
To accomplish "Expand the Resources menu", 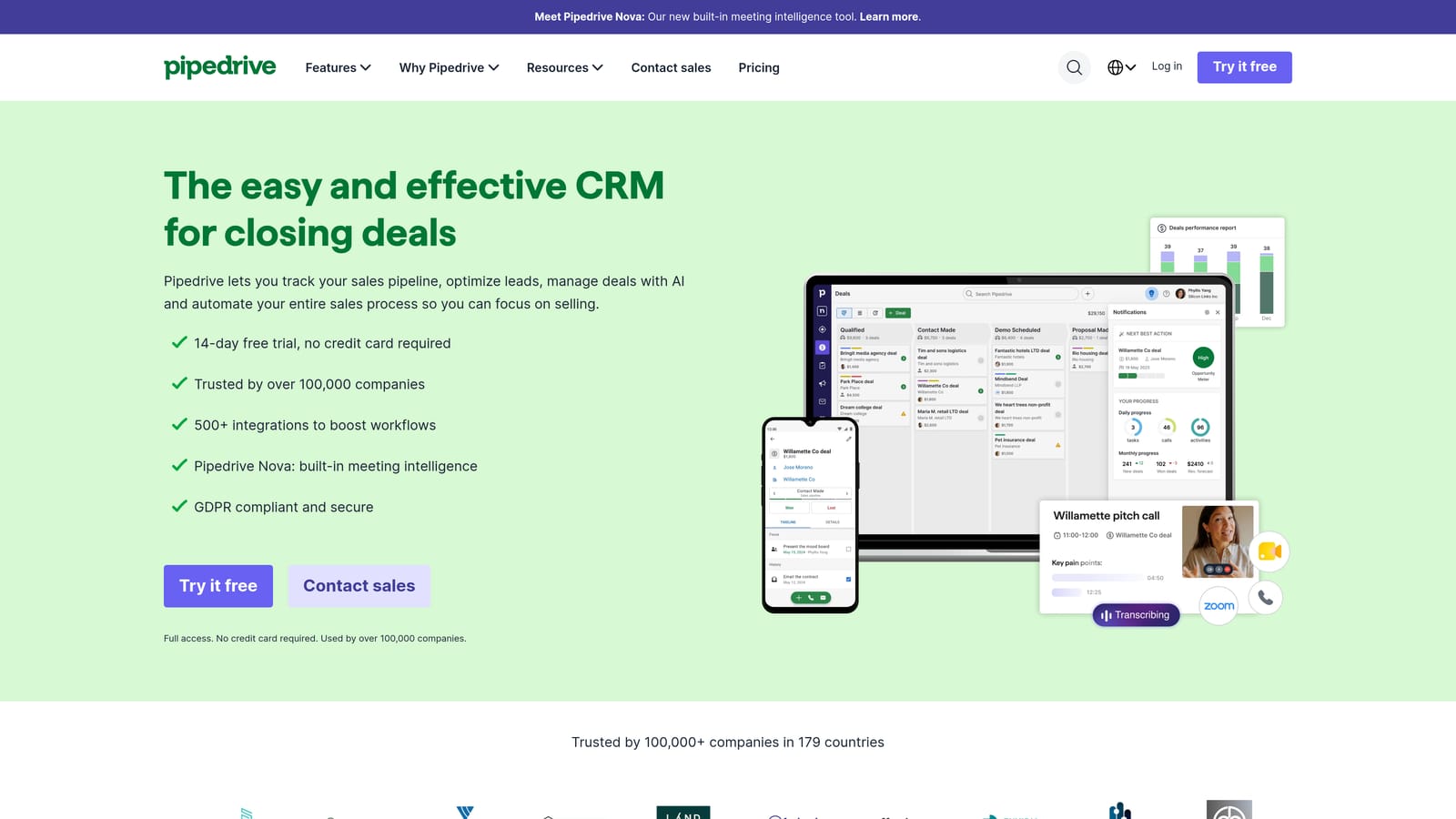I will click(x=565, y=67).
